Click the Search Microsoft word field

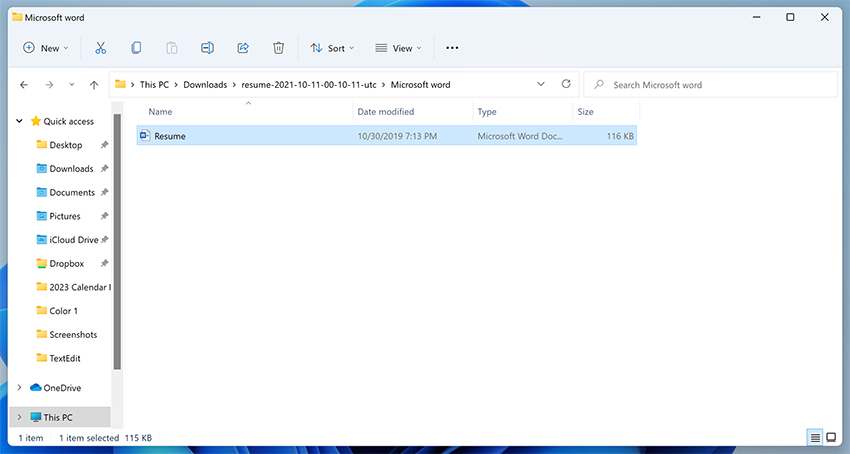[711, 85]
